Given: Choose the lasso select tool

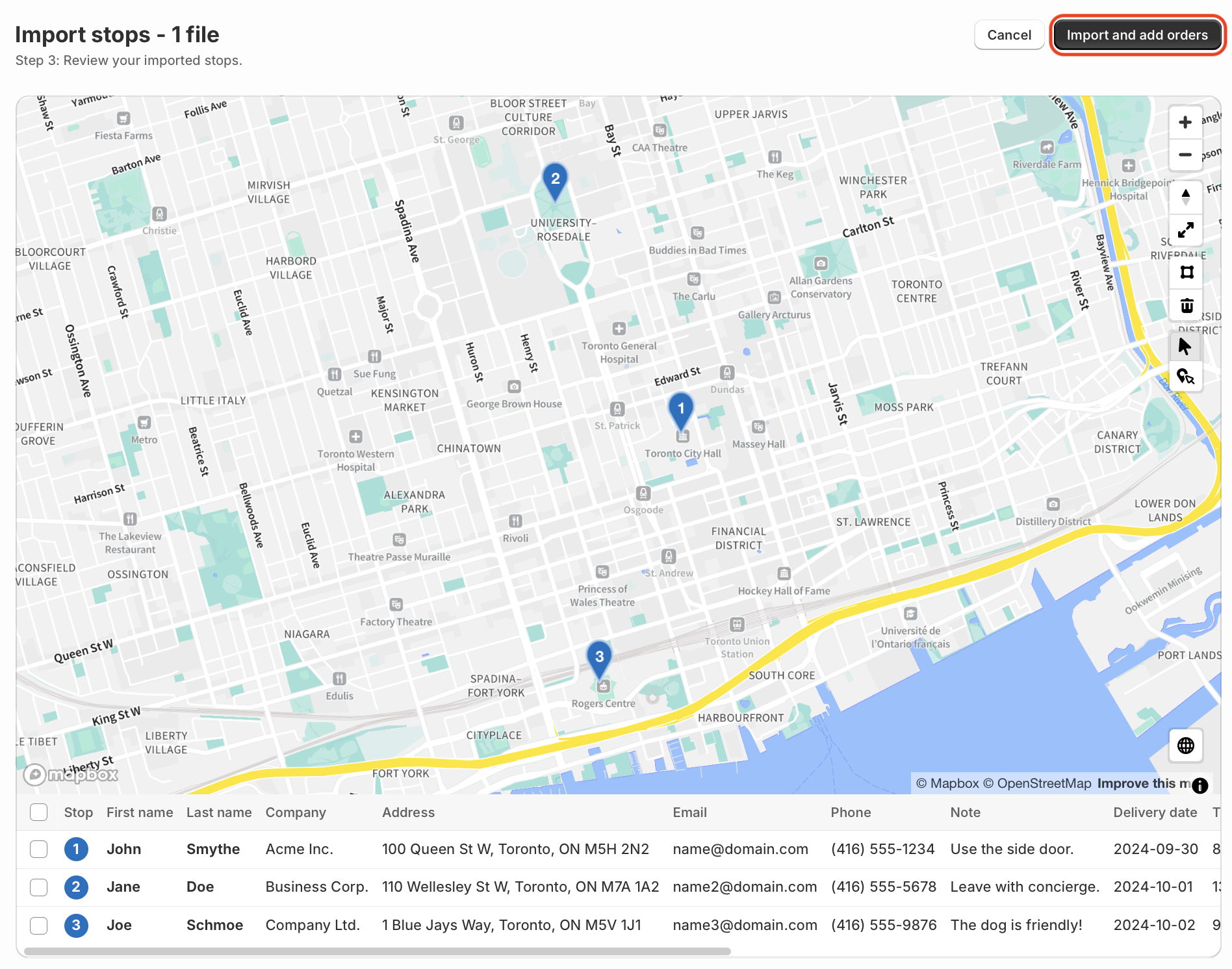Looking at the screenshot, I should coord(1185,377).
